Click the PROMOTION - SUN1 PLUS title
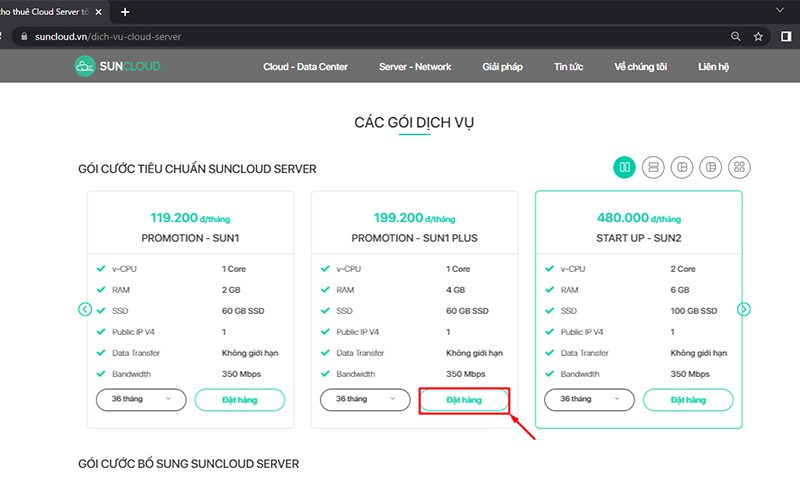 tap(414, 238)
